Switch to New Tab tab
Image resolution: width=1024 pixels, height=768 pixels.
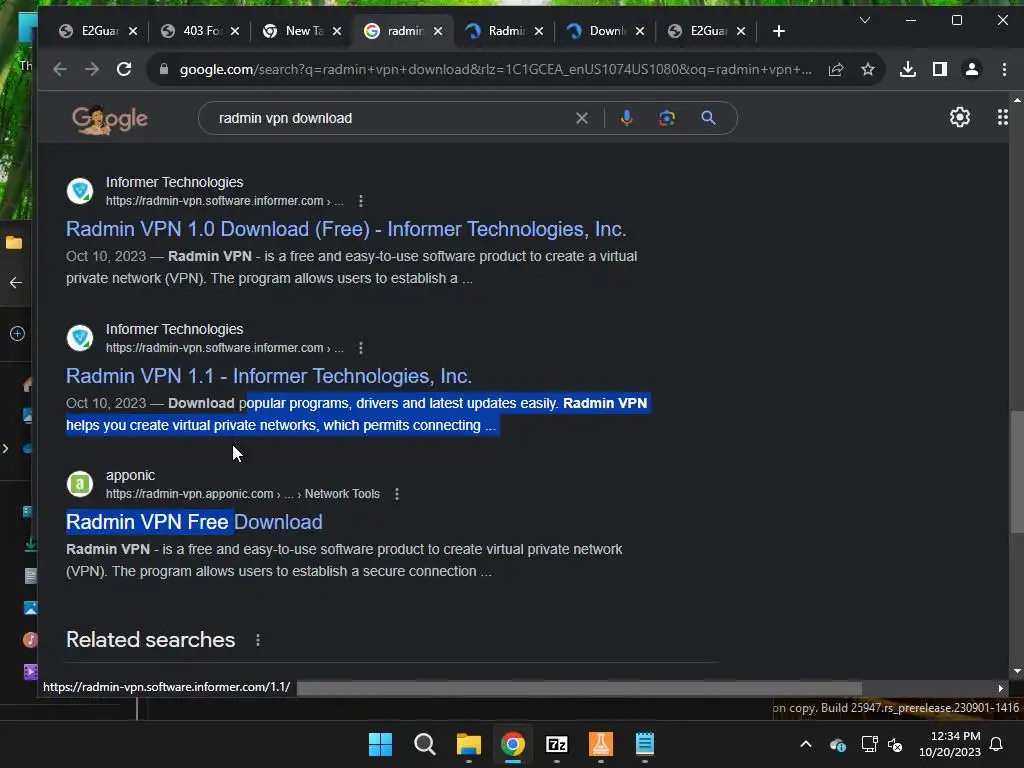tap(295, 31)
